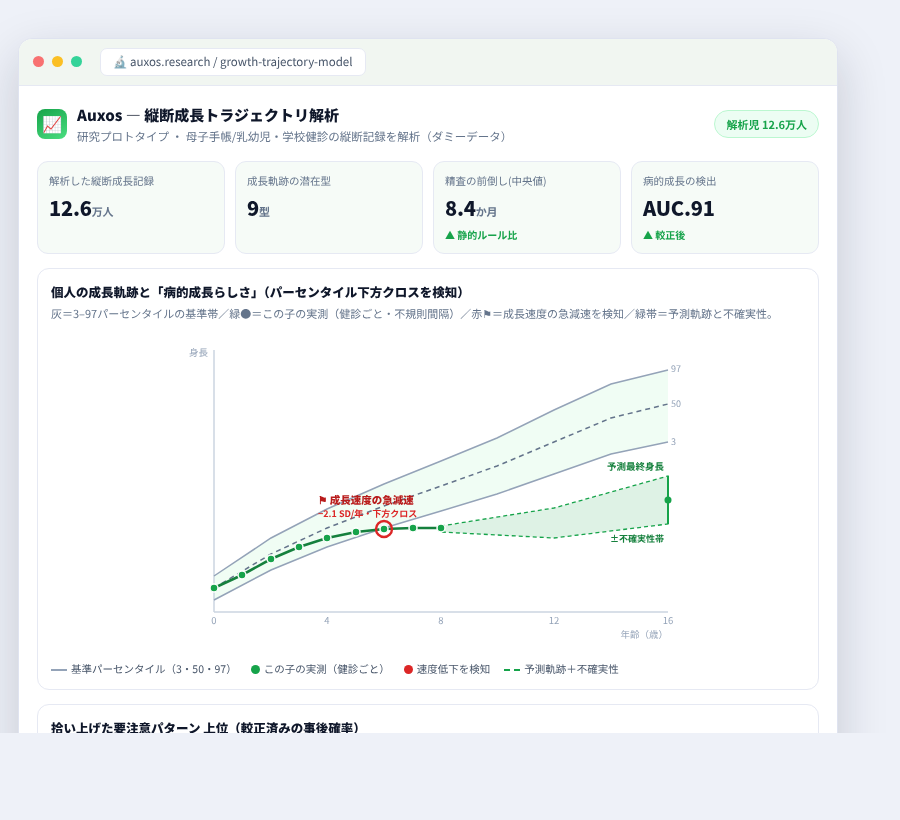Click the −2.1 SD/年 下方クロス label
The width and height of the screenshot is (900, 820).
click(368, 514)
